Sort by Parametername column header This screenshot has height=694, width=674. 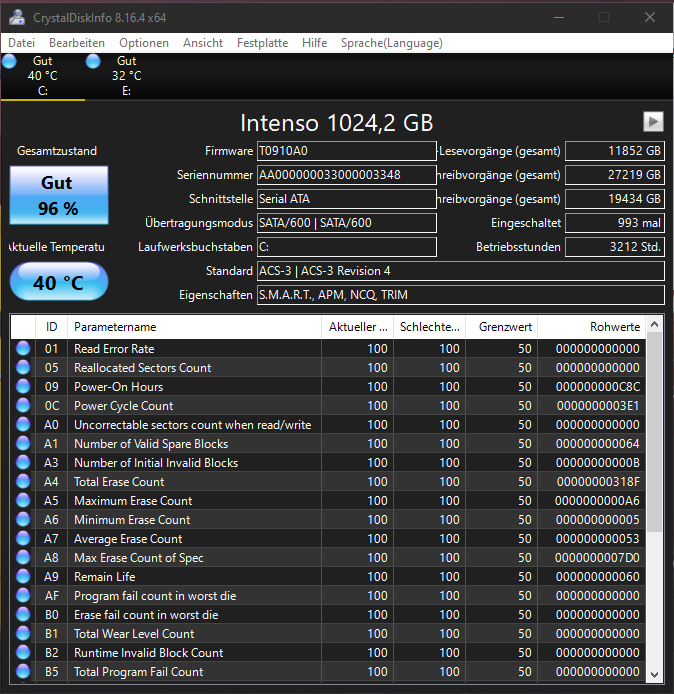click(195, 327)
